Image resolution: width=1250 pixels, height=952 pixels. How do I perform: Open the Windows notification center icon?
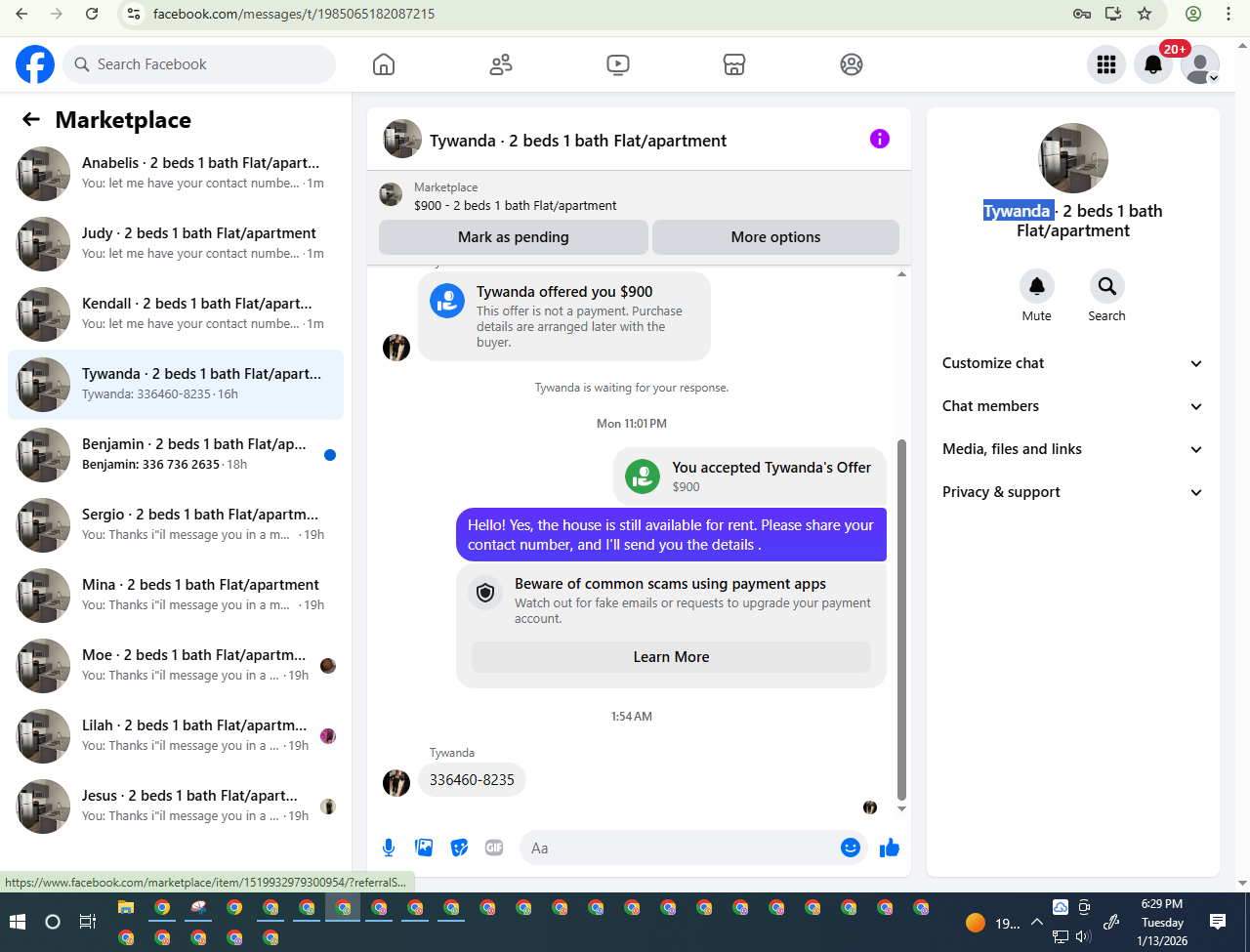tap(1218, 921)
